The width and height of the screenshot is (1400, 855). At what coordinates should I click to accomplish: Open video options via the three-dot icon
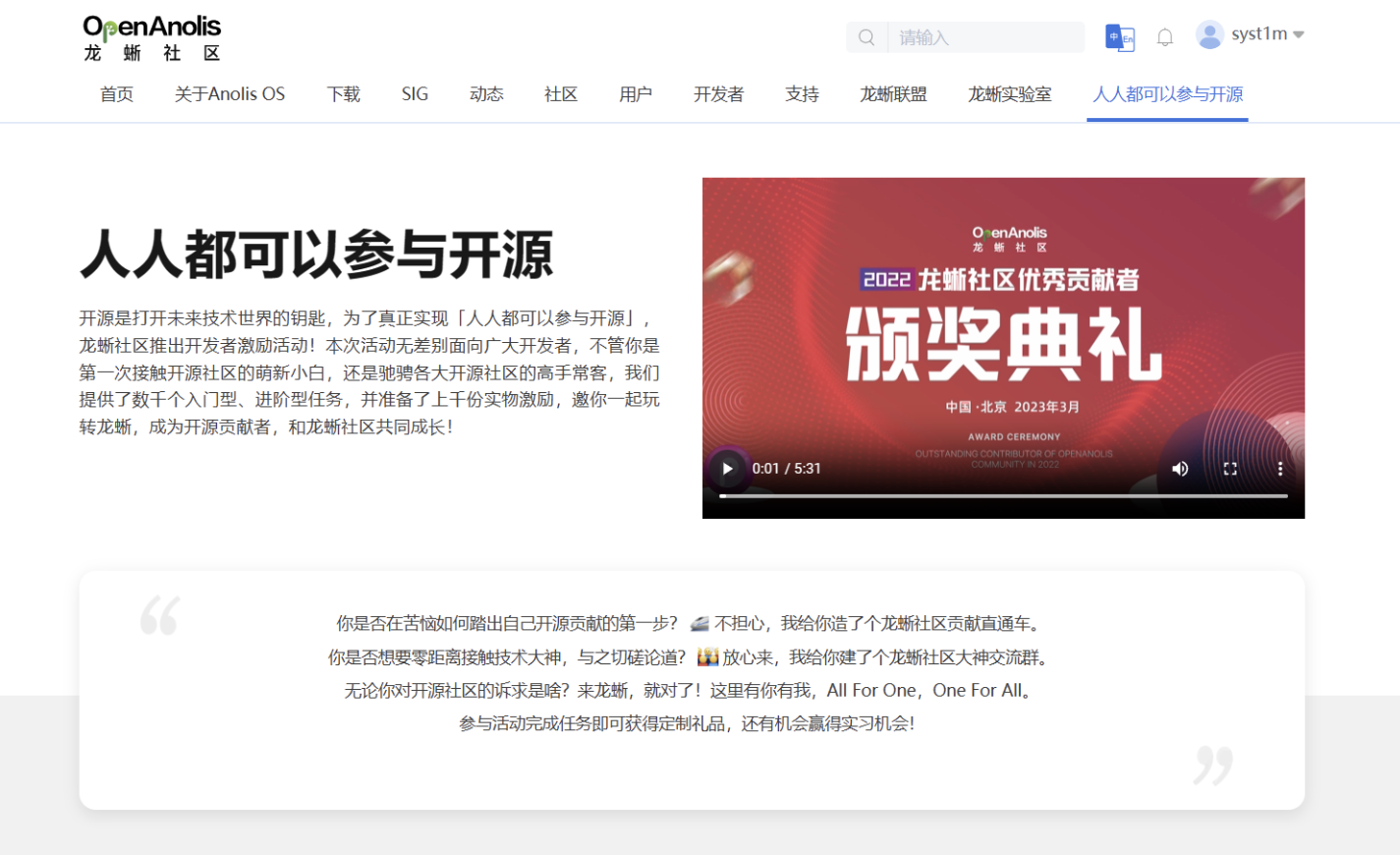pyautogui.click(x=1279, y=469)
